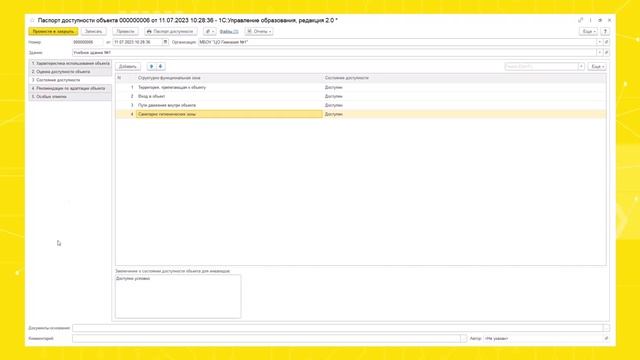Click the open icon for Автор field
This screenshot has height=360, width=640.
(606, 338)
